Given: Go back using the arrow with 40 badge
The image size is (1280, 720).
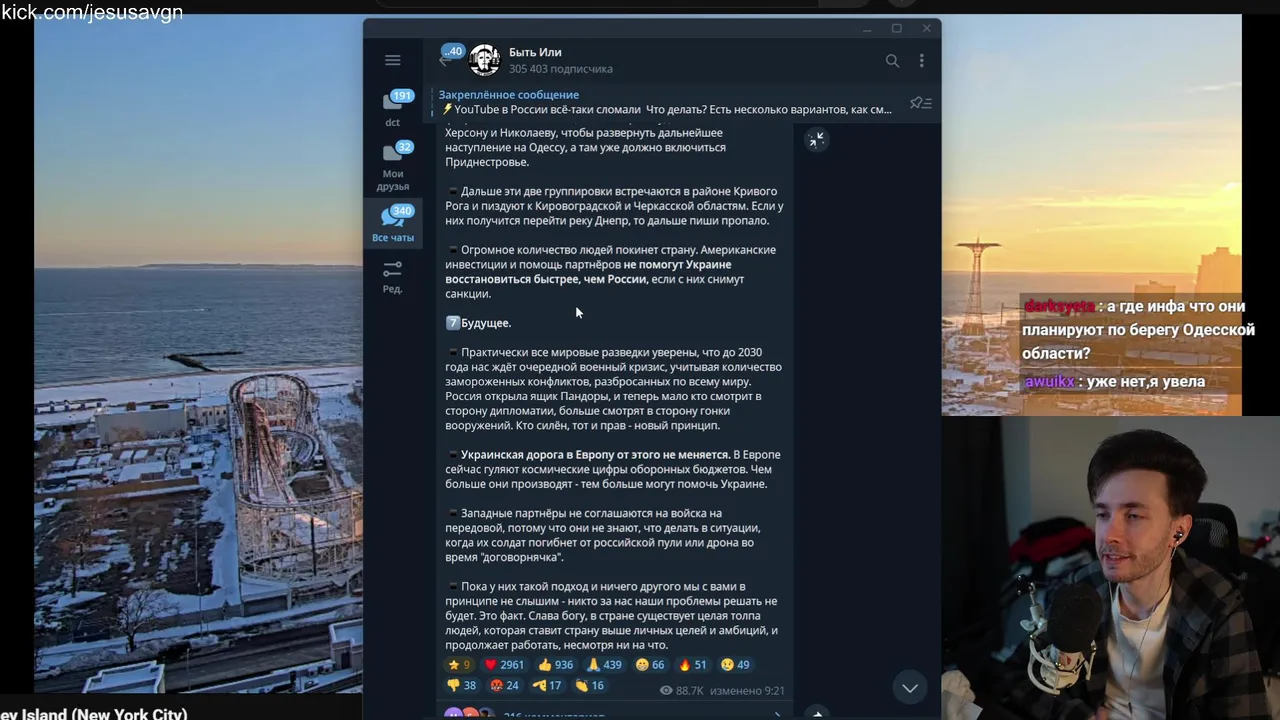Looking at the screenshot, I should click(446, 59).
